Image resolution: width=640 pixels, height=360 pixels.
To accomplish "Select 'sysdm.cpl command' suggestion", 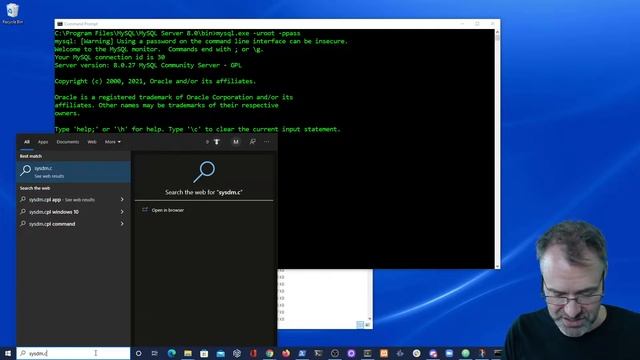I will (x=52, y=224).
